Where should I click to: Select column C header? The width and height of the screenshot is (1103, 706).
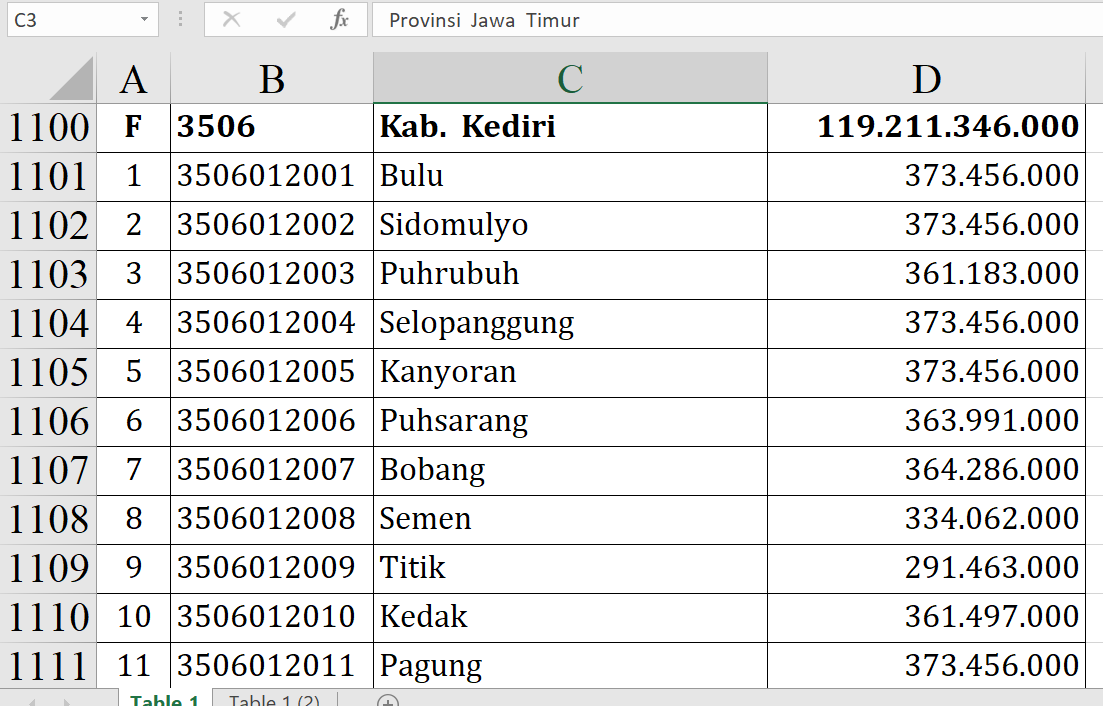pos(570,79)
